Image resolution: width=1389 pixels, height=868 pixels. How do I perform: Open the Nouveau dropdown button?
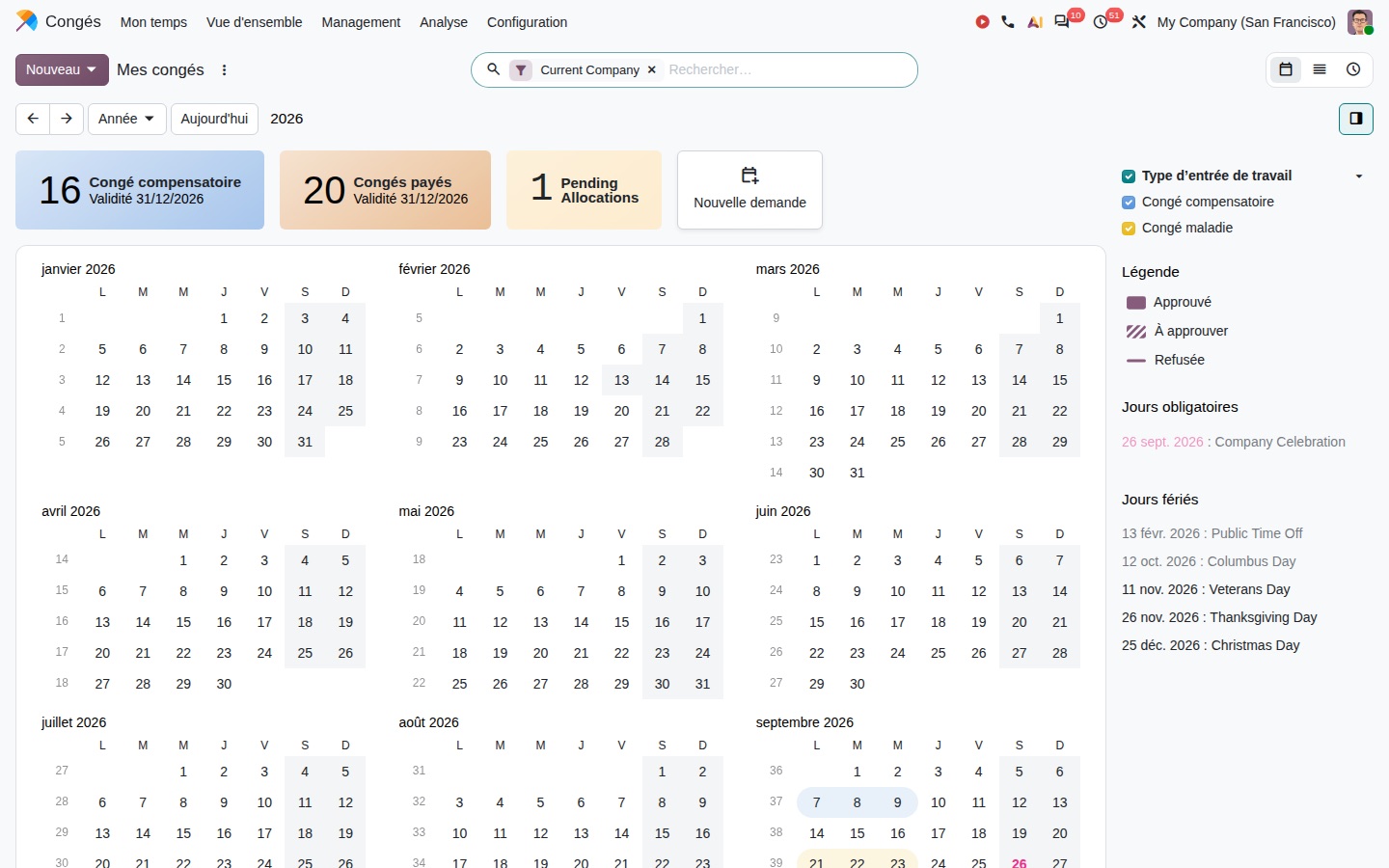62,69
